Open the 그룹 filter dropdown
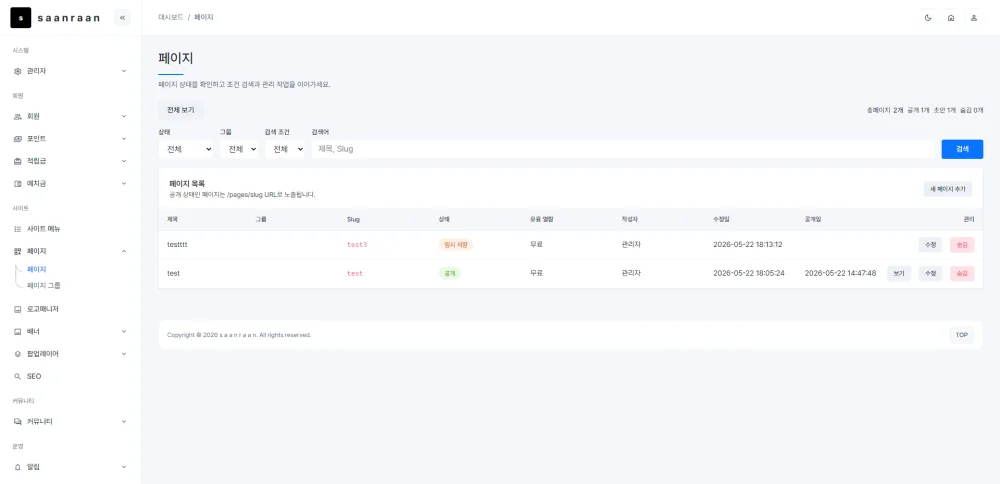This screenshot has height=484, width=1000. (x=239, y=149)
